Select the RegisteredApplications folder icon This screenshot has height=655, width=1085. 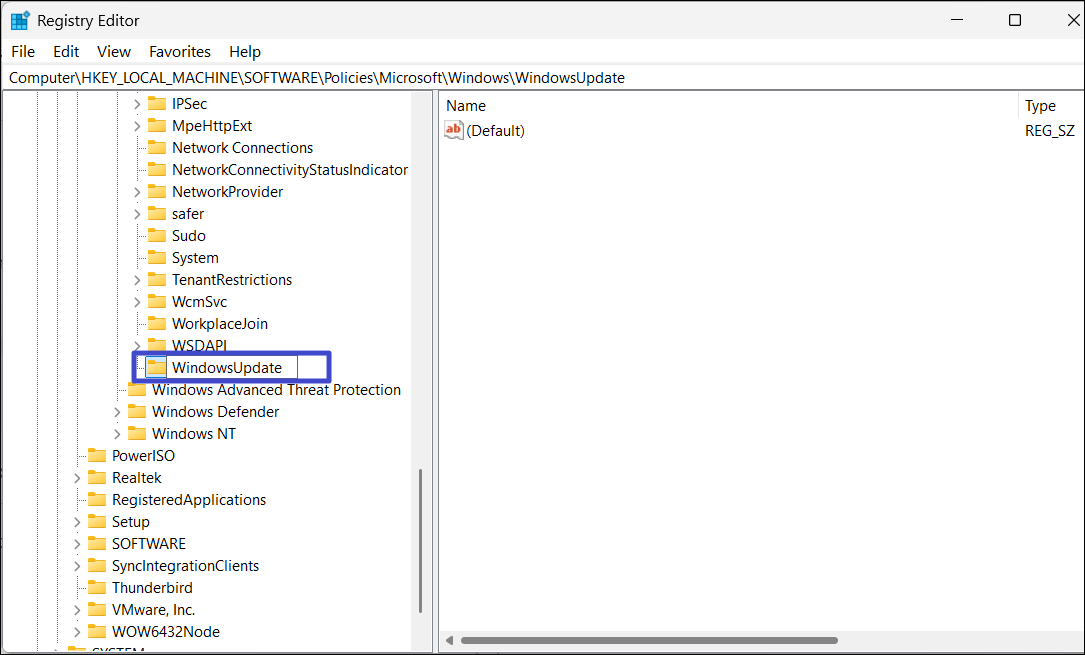point(97,499)
